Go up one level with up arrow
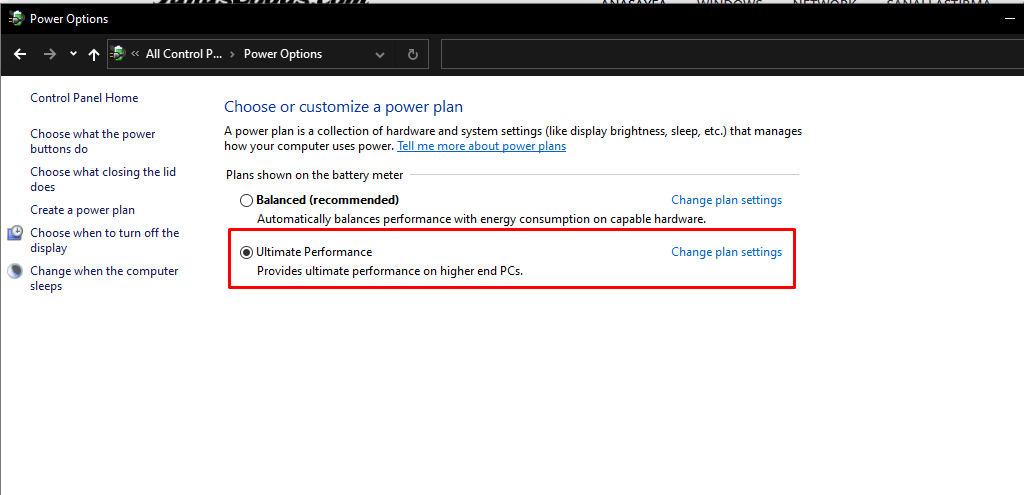Image resolution: width=1024 pixels, height=495 pixels. click(94, 55)
